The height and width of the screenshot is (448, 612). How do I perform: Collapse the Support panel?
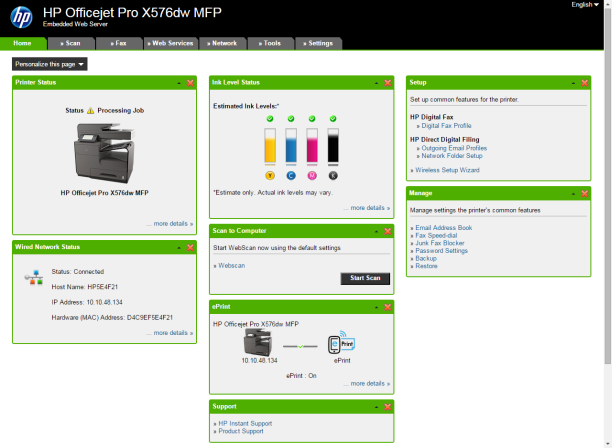pos(377,407)
